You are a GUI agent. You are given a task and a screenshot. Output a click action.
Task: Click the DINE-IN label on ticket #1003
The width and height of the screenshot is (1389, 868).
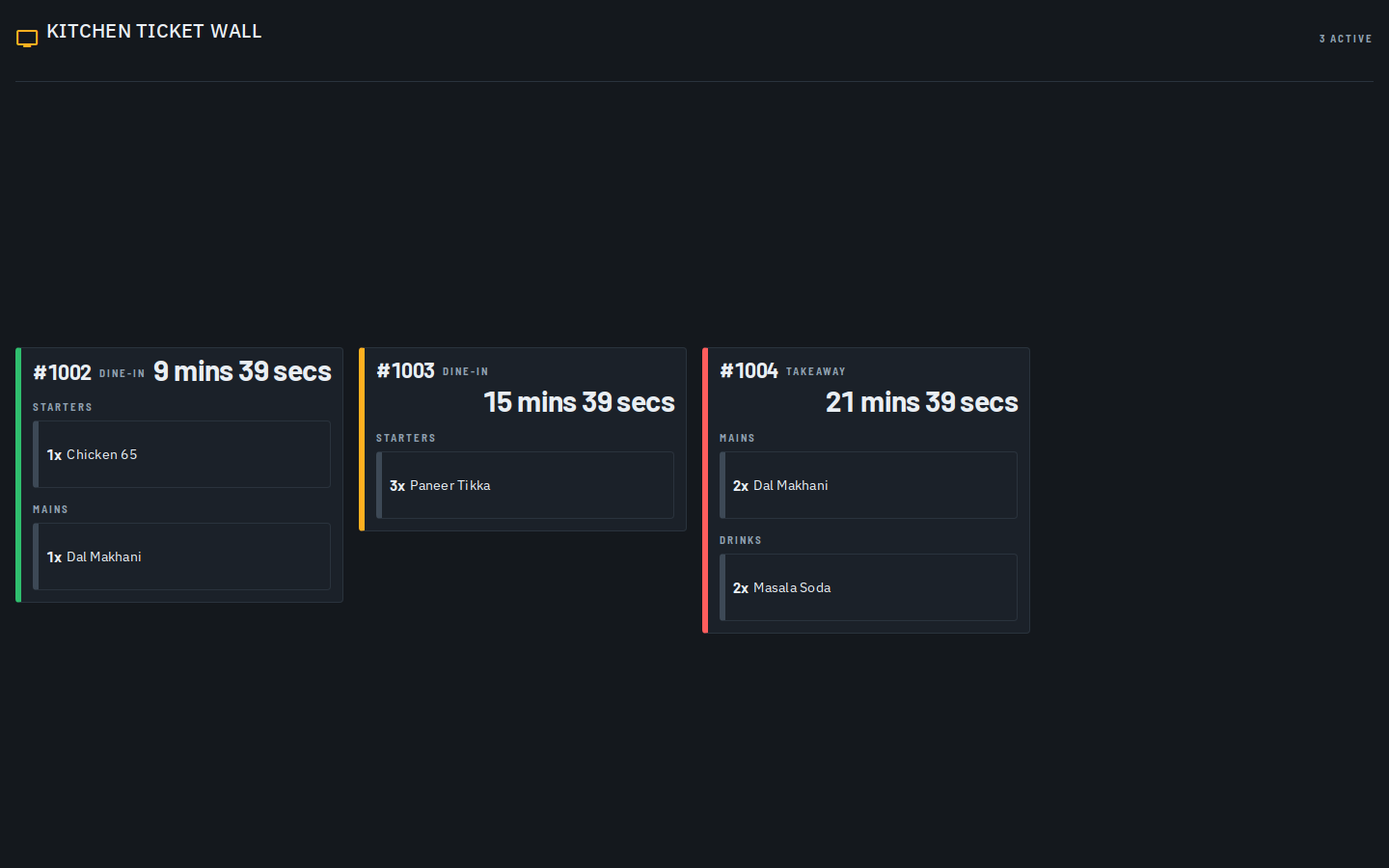[x=465, y=371]
